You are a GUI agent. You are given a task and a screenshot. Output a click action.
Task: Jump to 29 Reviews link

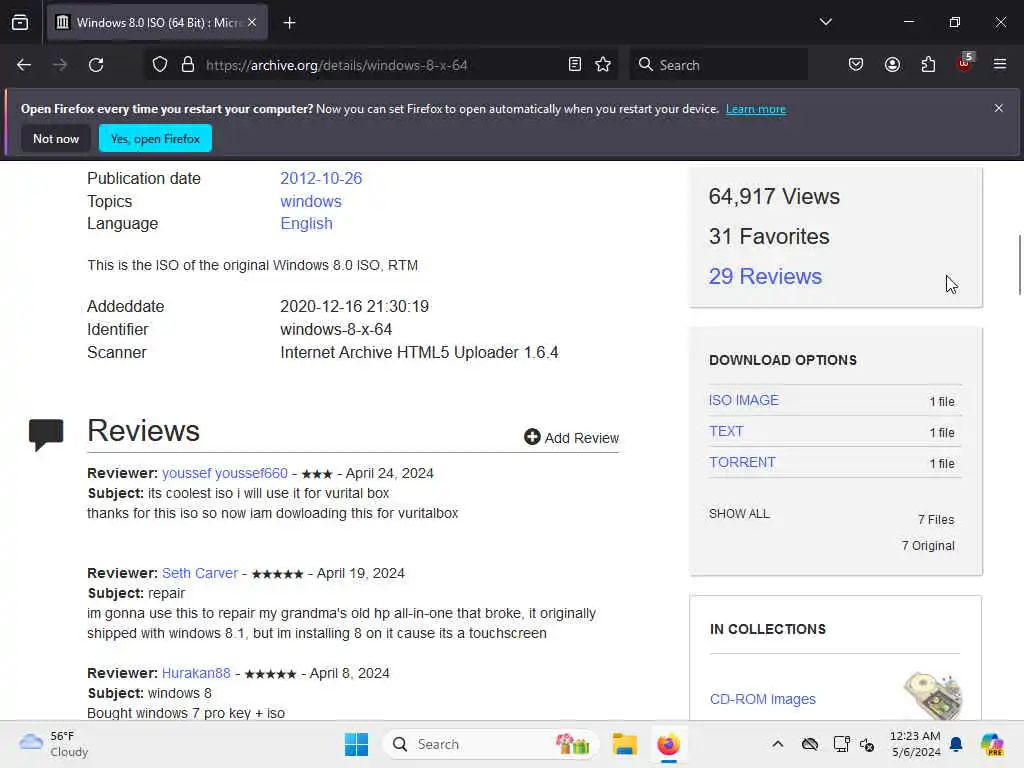(765, 276)
